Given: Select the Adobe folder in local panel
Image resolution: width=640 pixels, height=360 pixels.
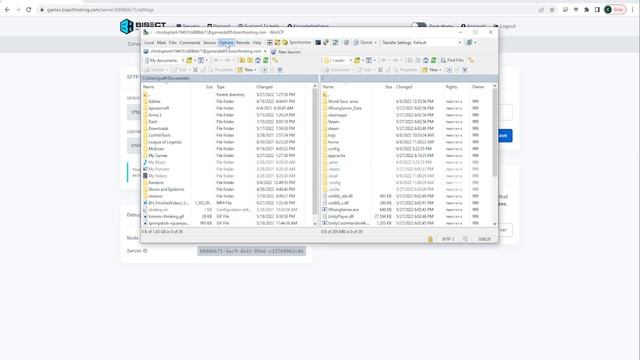Looking at the screenshot, I should [x=154, y=101].
